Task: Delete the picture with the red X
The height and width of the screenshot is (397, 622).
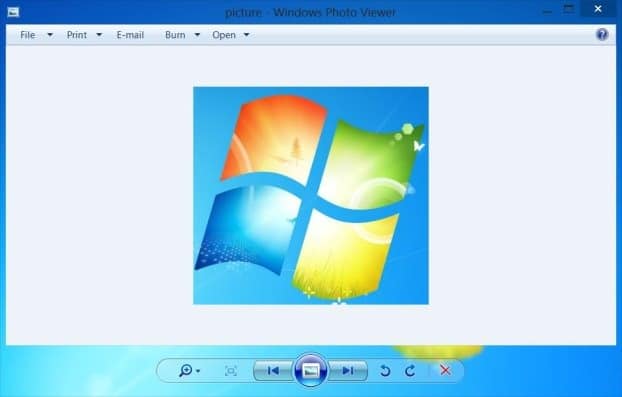Action: [445, 370]
